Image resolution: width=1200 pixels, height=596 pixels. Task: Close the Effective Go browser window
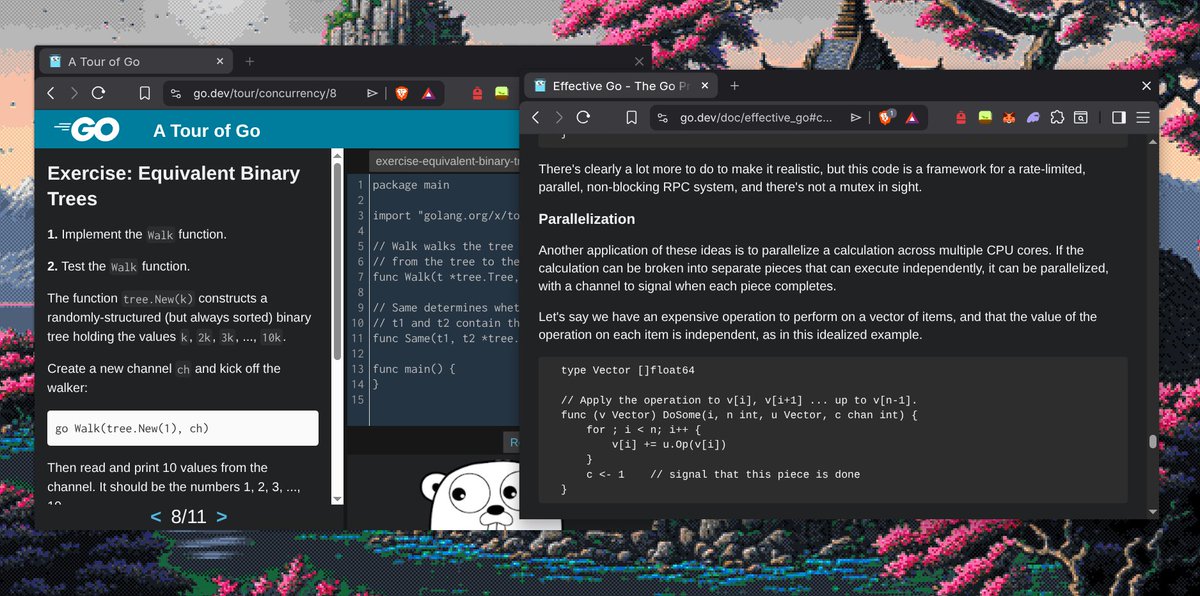pos(1146,86)
